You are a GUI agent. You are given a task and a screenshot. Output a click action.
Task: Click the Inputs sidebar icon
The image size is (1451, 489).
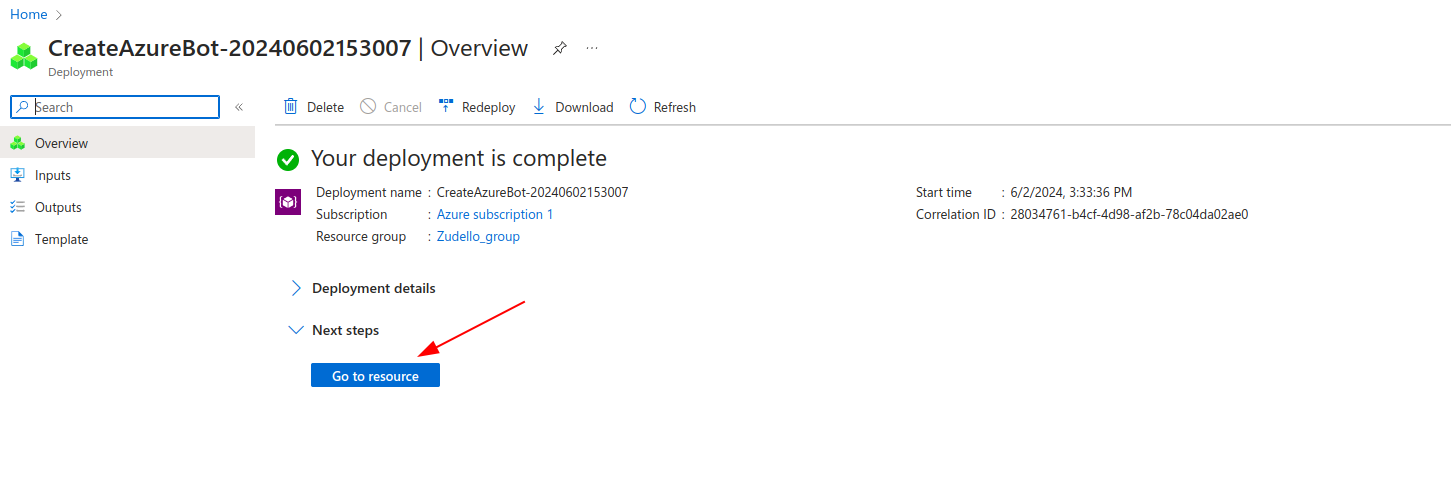click(17, 175)
